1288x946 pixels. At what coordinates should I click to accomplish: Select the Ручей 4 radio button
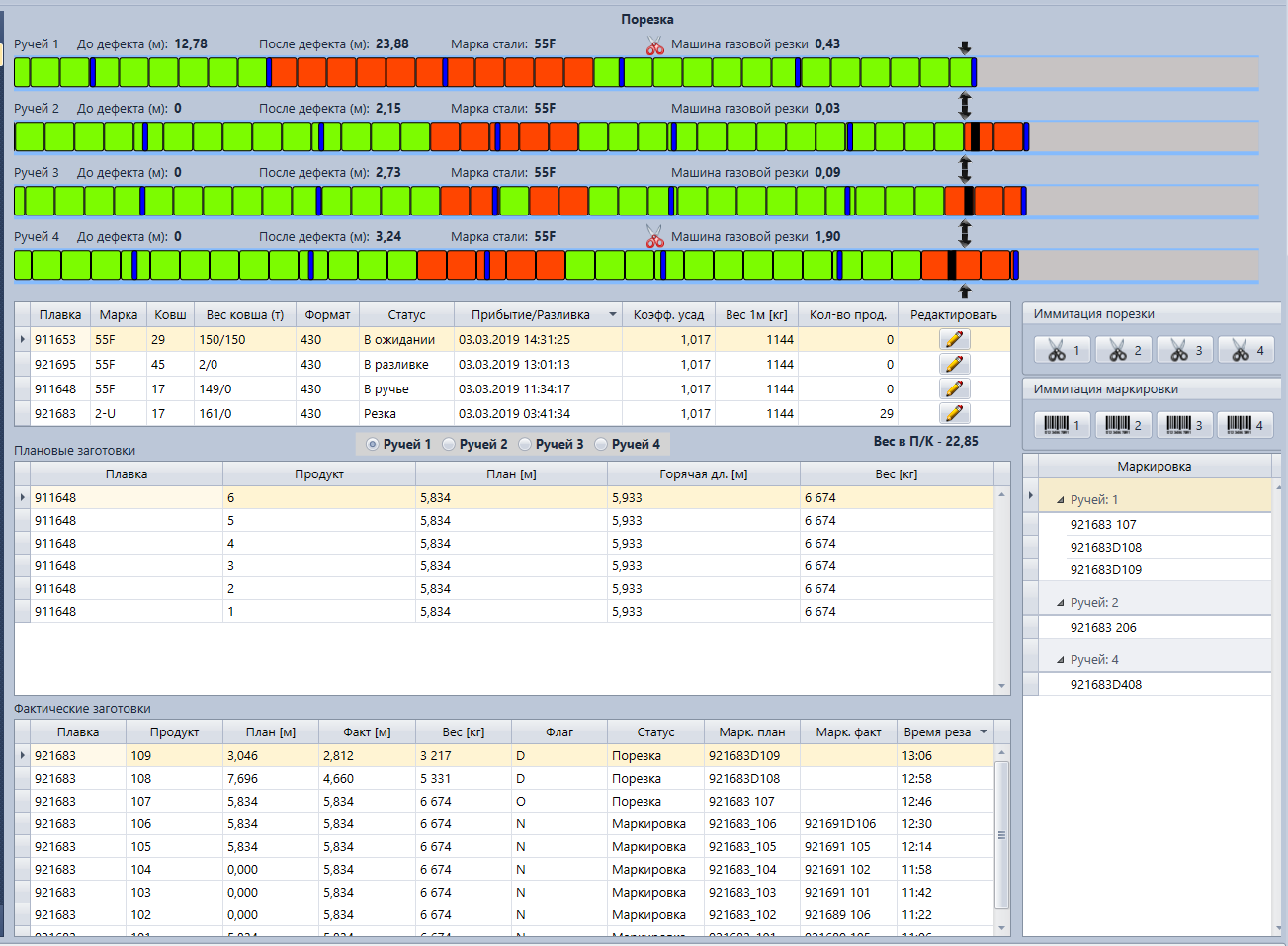[602, 445]
